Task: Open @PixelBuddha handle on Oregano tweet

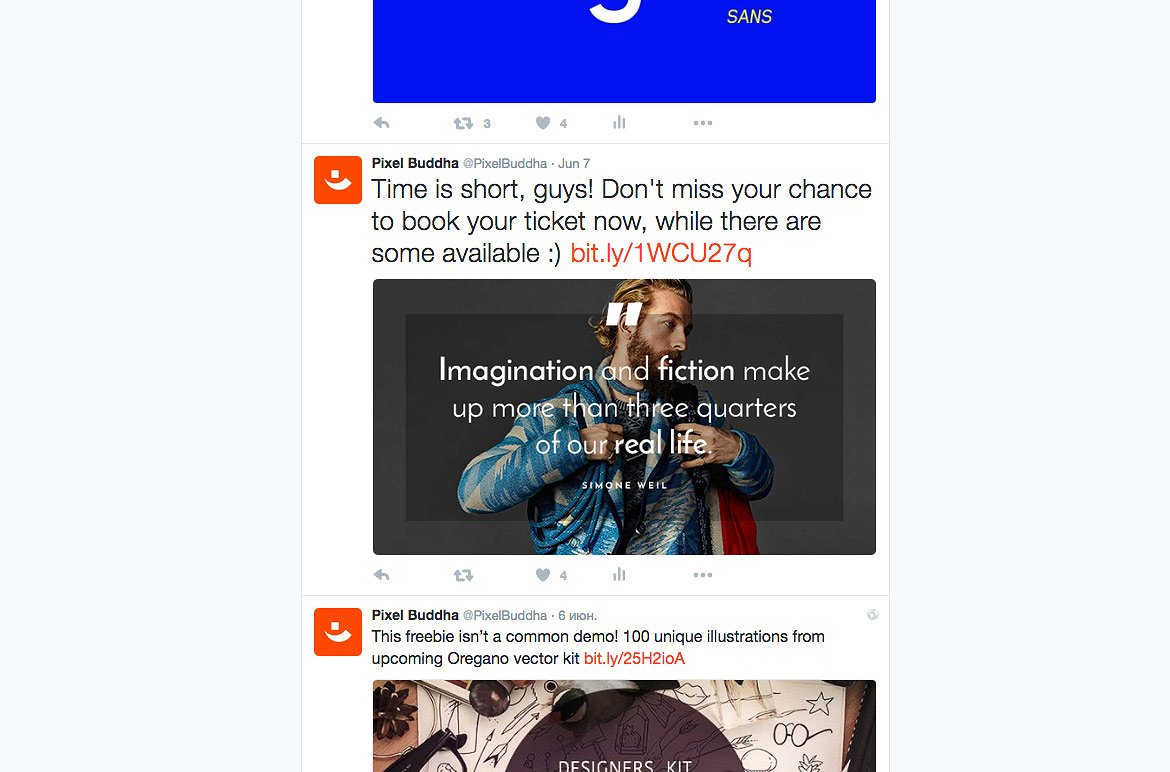Action: 505,615
